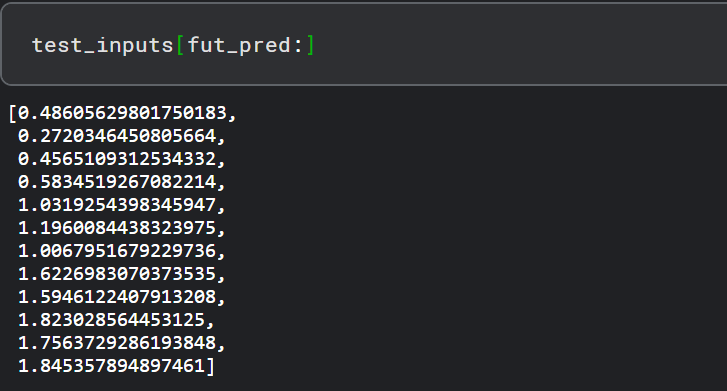Click output value 0.4565109312534332
The width and height of the screenshot is (727, 391).
(117, 159)
